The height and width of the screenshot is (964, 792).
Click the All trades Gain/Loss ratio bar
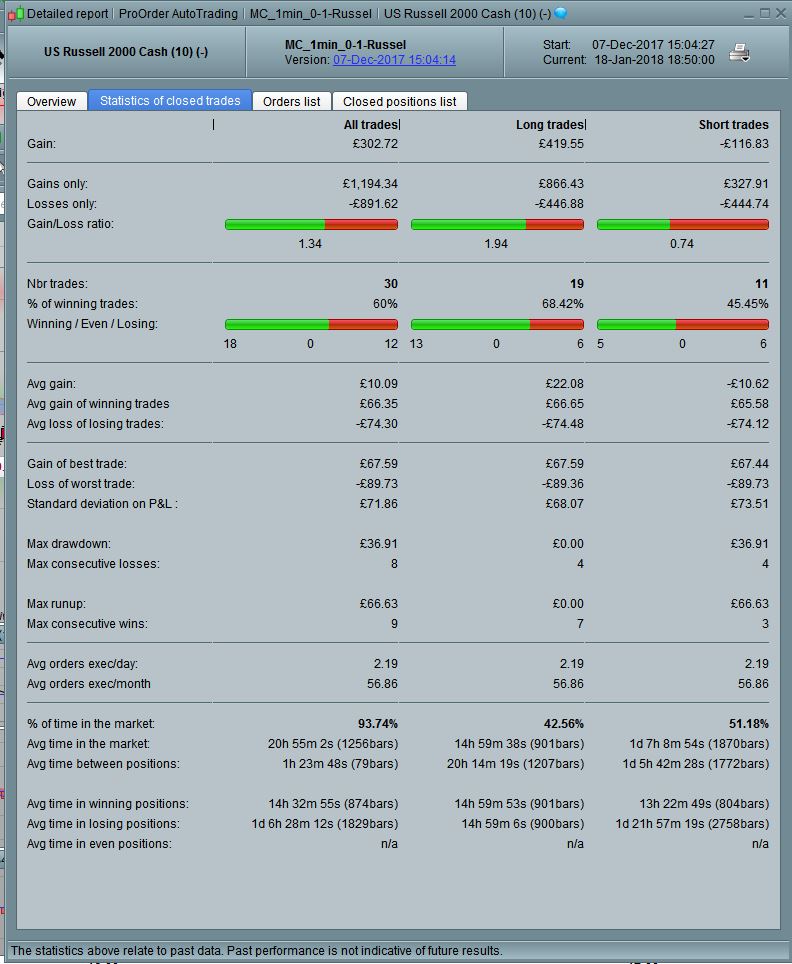pyautogui.click(x=311, y=224)
